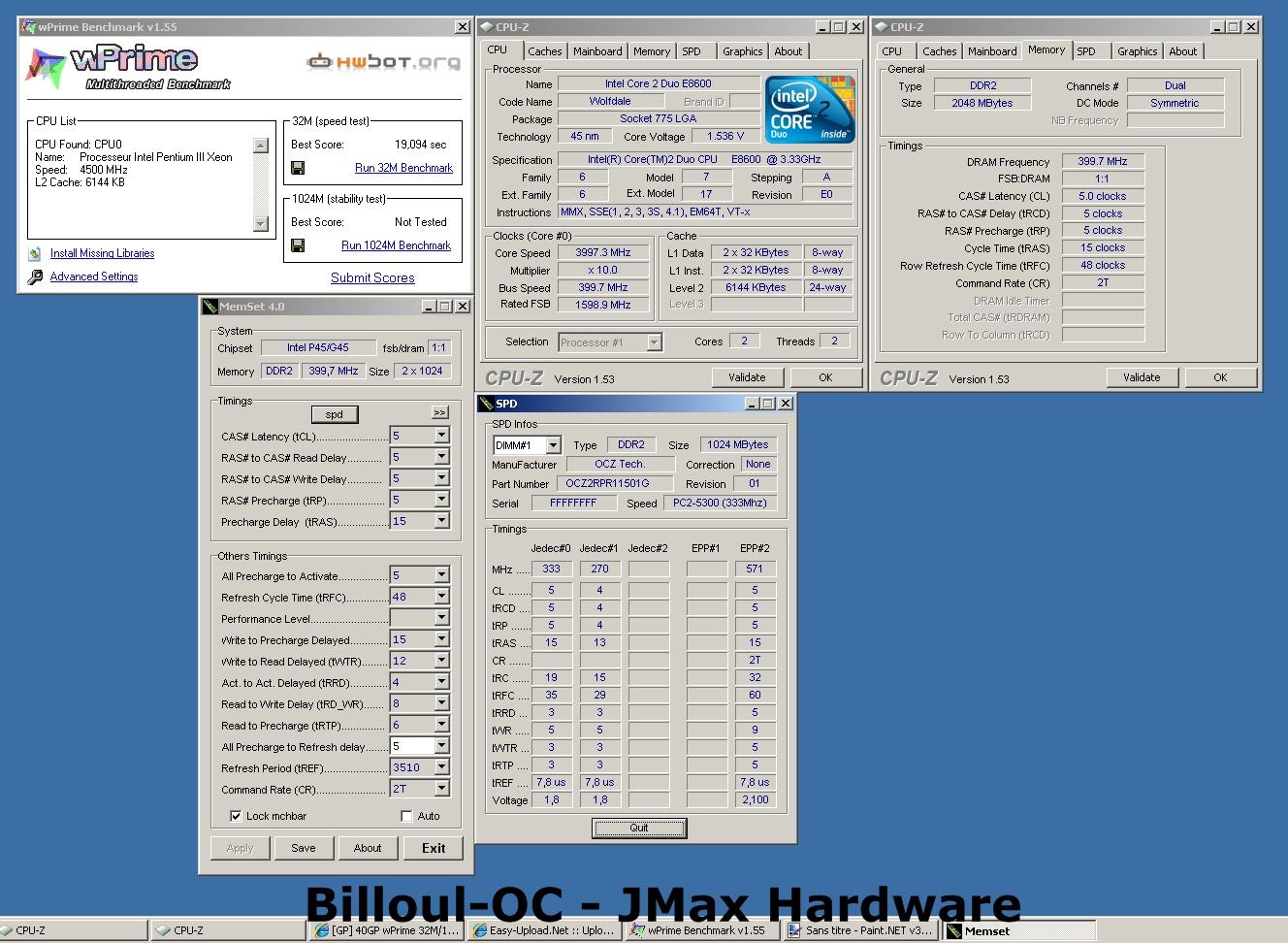This screenshot has height=943, width=1288.
Task: Click the About button in MemSet
Action: [368, 848]
